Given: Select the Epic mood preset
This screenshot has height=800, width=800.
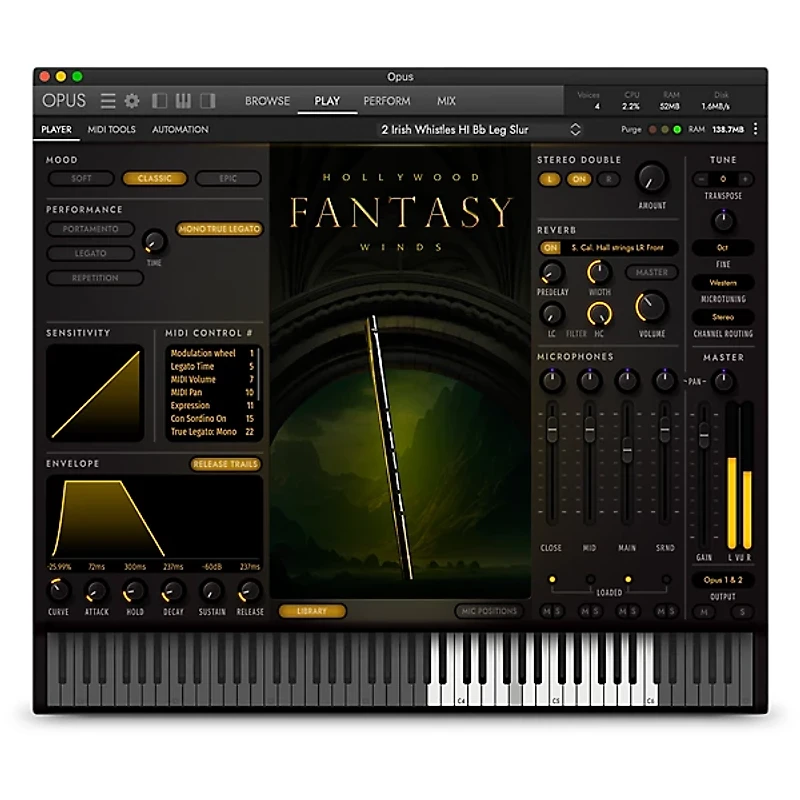Looking at the screenshot, I should pos(228,177).
